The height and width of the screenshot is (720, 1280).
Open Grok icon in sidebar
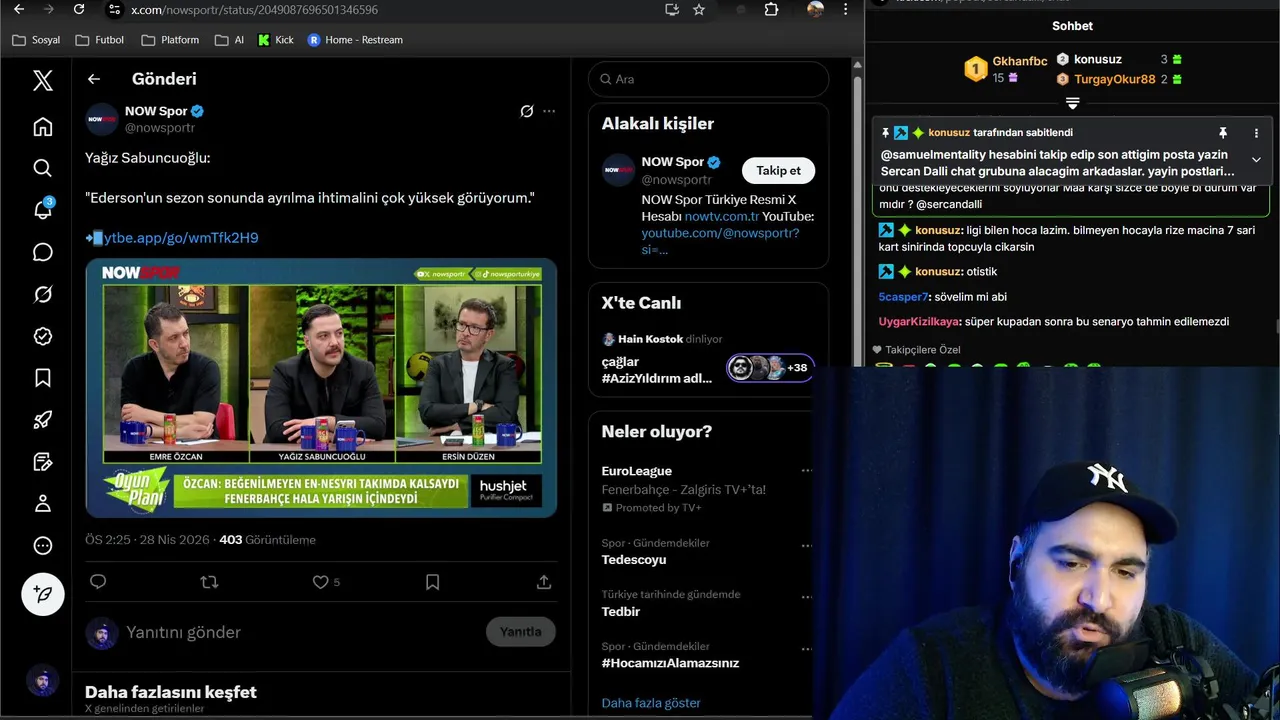42,294
